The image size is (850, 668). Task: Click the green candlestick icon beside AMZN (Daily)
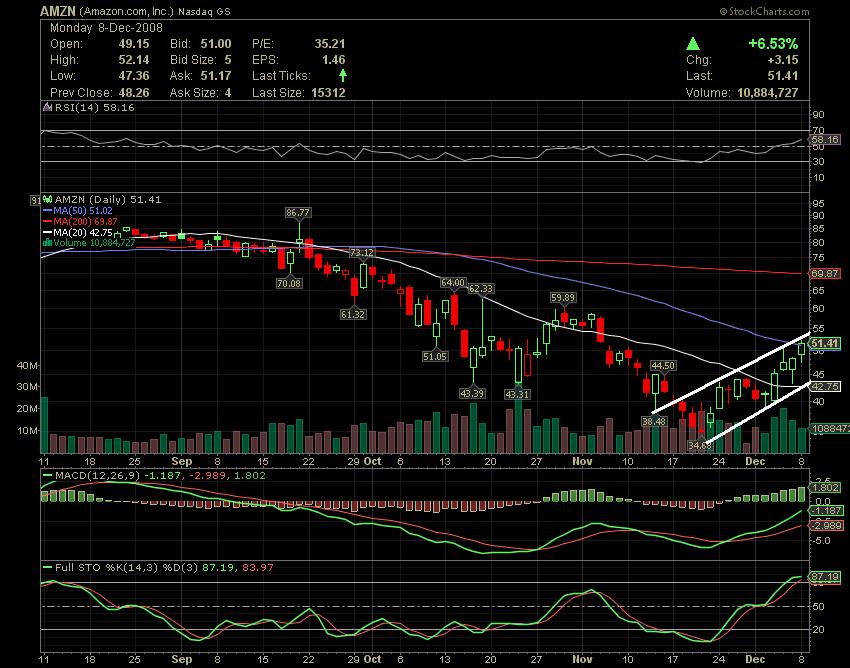[48, 200]
